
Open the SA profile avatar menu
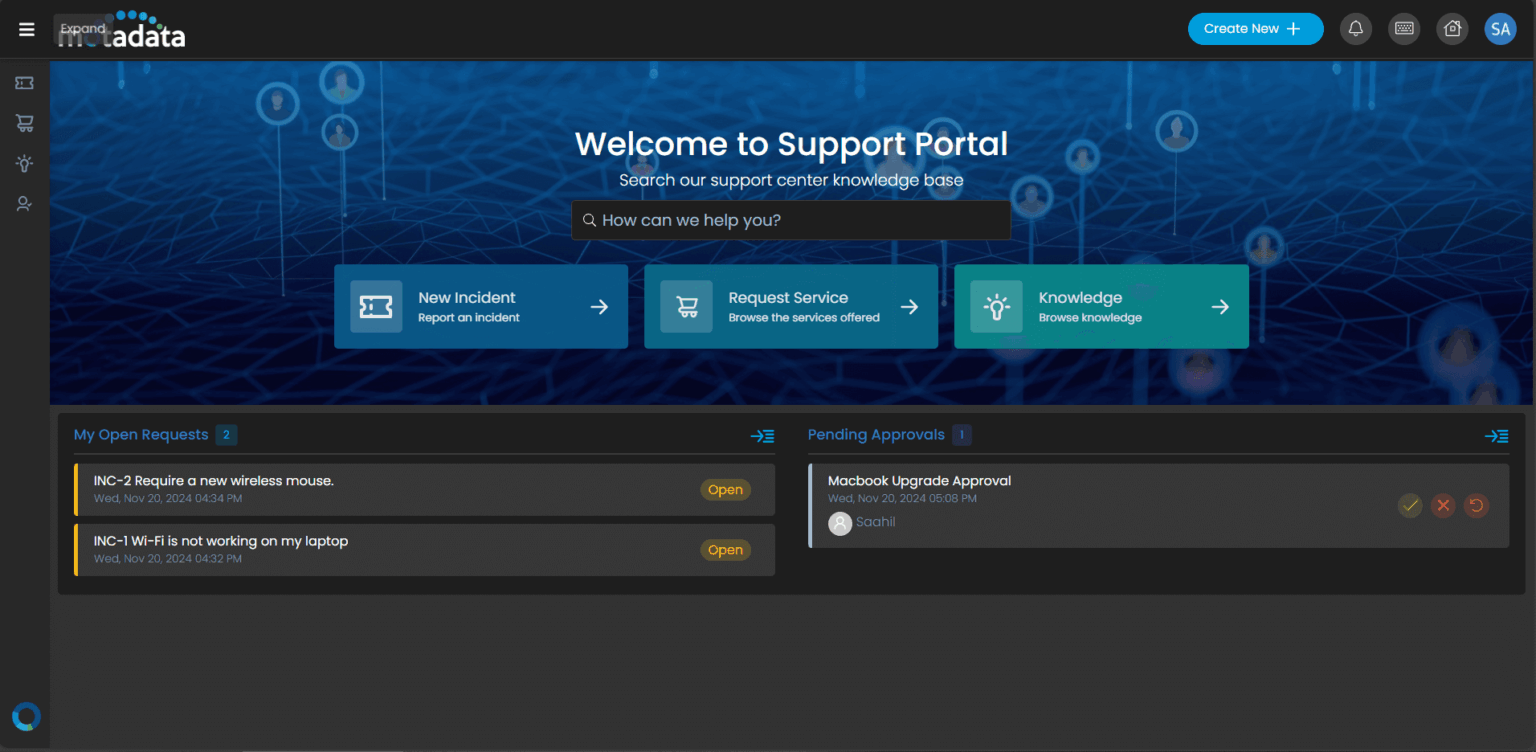click(x=1500, y=28)
